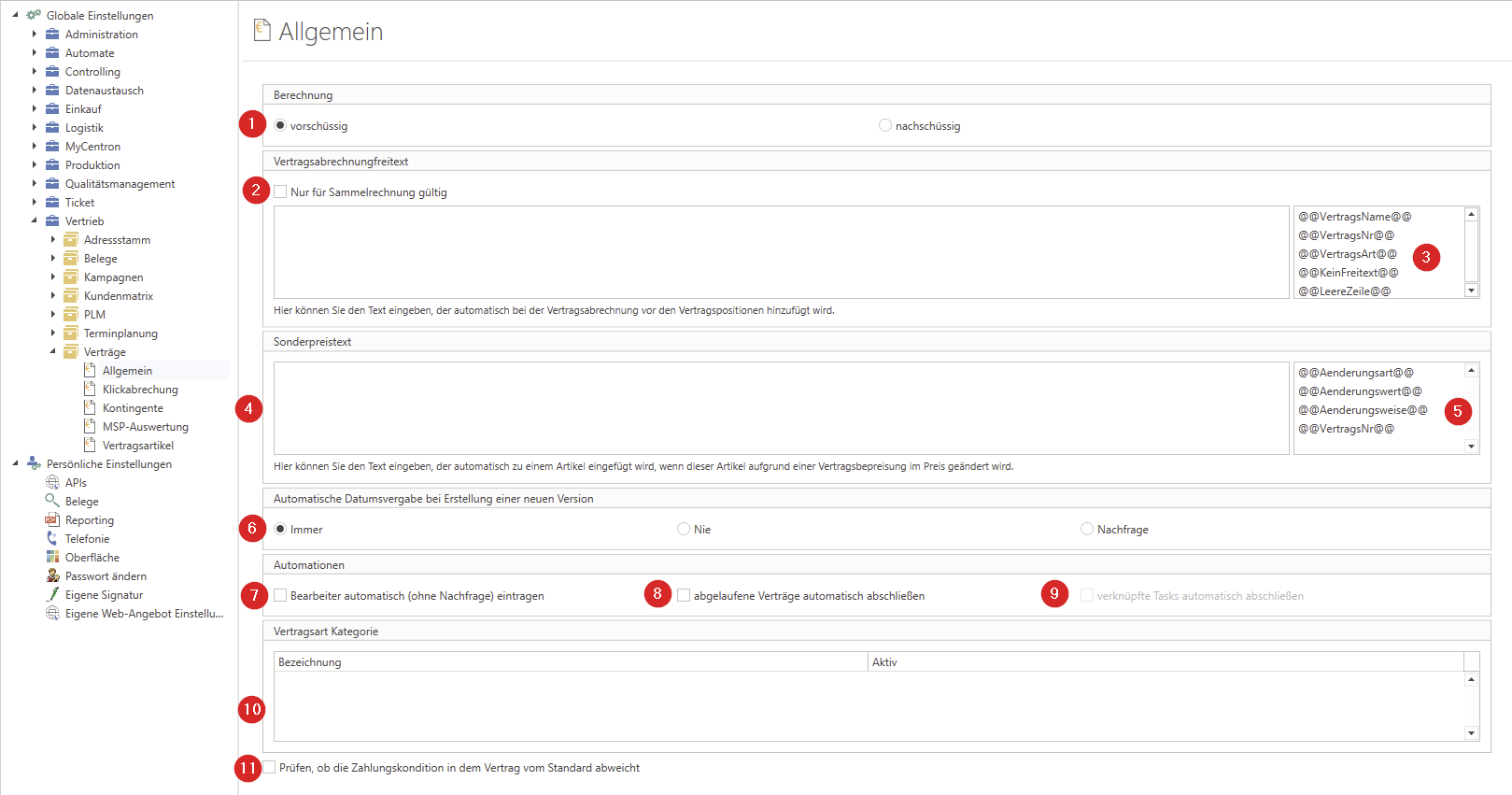Click the Telefonie phone icon
The image size is (1512, 795).
52,539
